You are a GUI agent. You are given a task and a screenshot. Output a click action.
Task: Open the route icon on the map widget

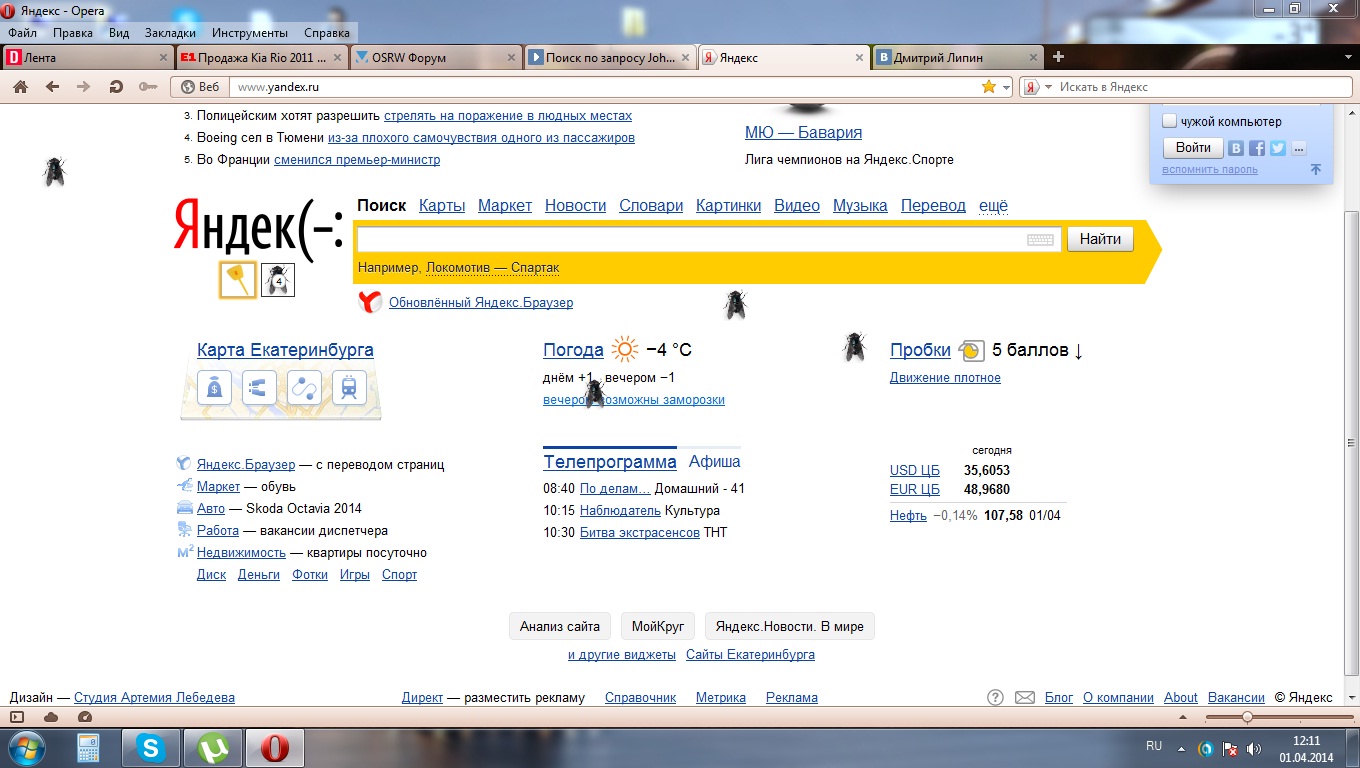pos(304,386)
